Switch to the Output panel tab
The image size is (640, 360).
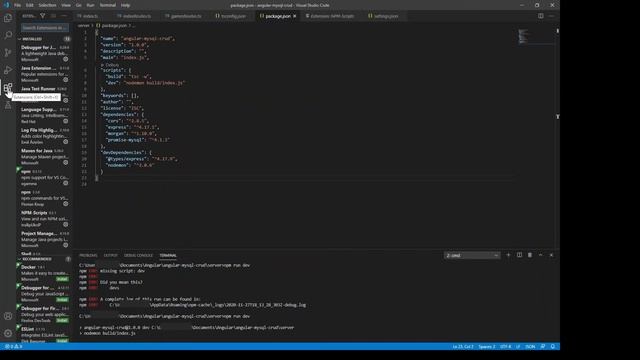pyautogui.click(x=110, y=256)
